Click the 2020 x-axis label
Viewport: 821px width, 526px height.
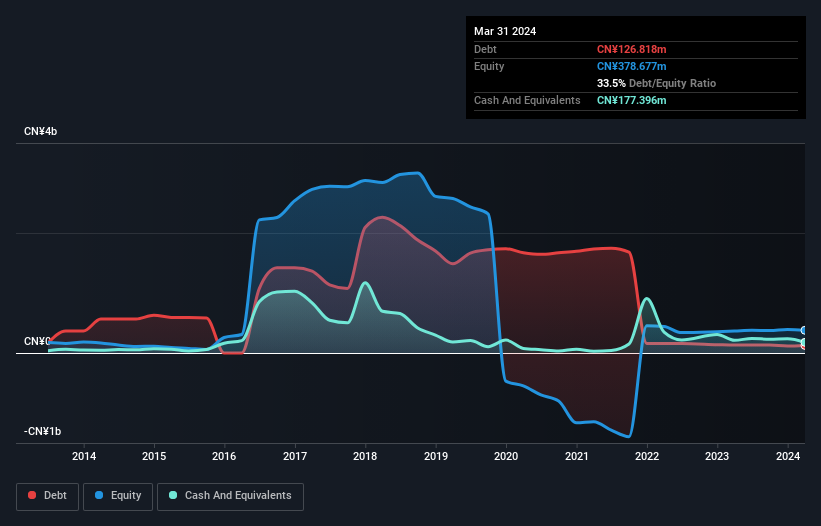[506, 456]
